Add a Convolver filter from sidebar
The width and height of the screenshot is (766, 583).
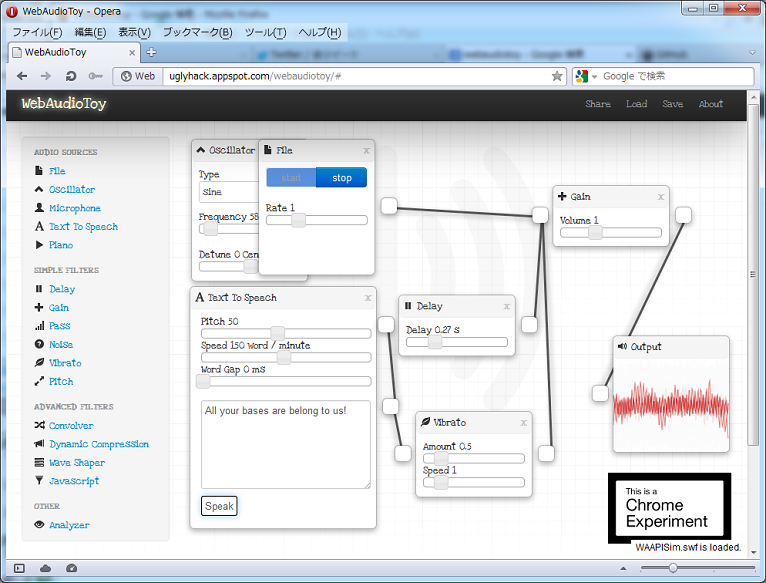(x=71, y=425)
